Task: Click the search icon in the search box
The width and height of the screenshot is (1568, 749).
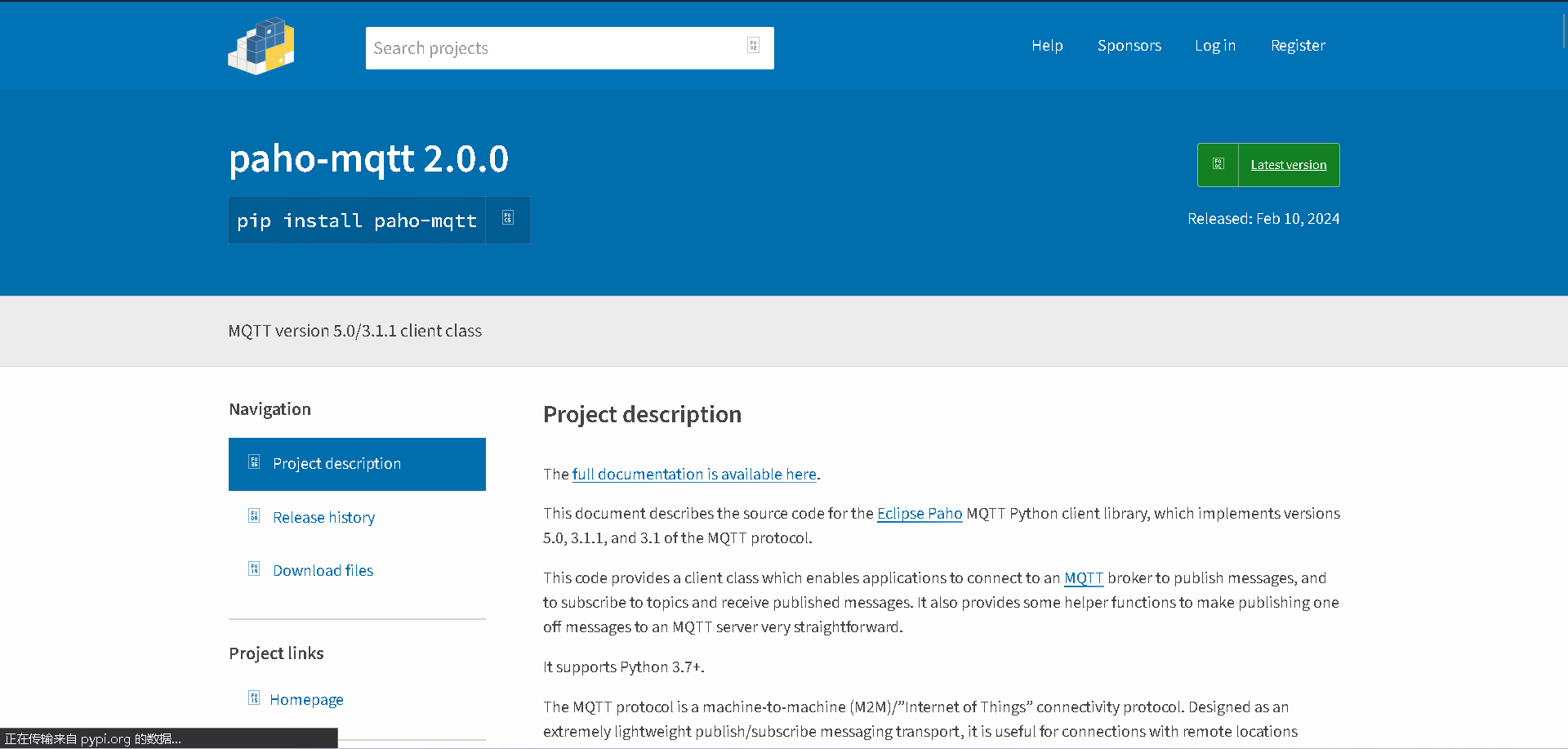Action: click(753, 46)
